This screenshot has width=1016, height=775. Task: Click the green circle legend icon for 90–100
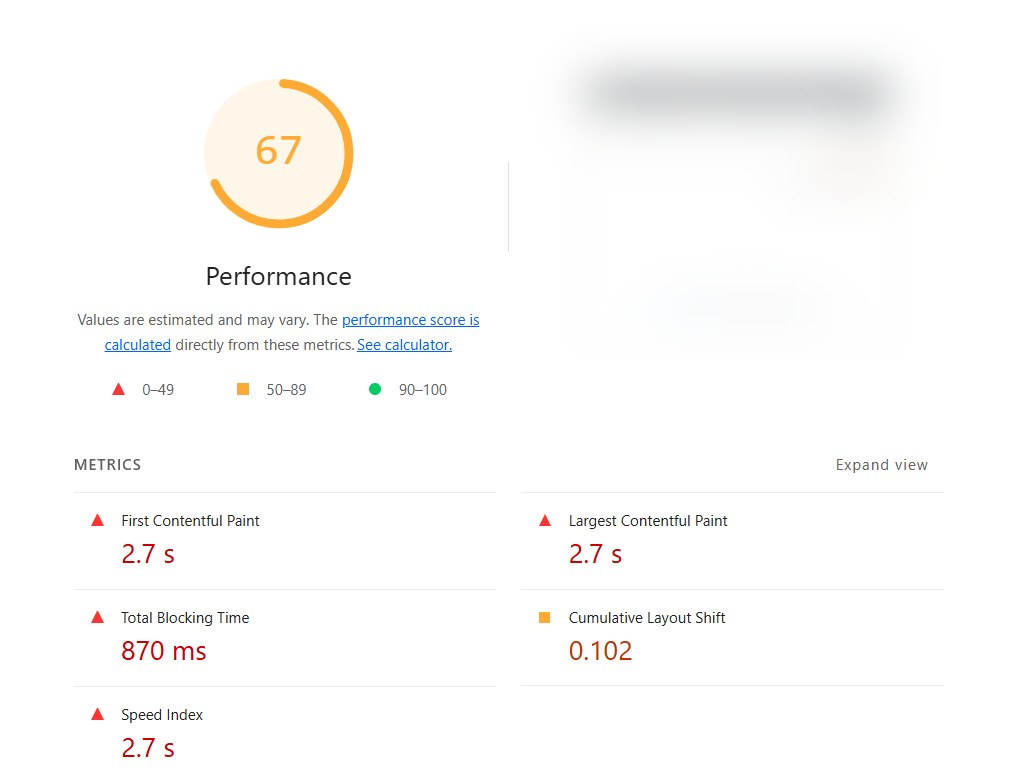pos(375,389)
